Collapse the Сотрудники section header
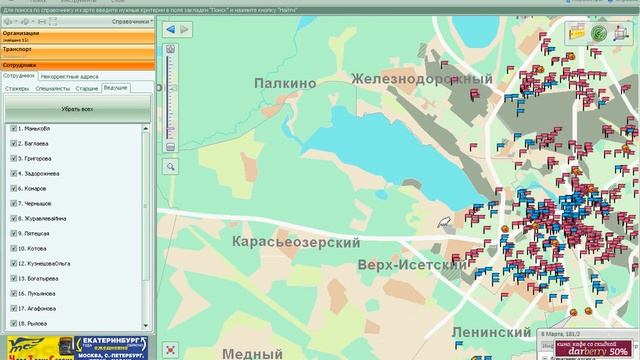640x360 pixels. (78, 65)
